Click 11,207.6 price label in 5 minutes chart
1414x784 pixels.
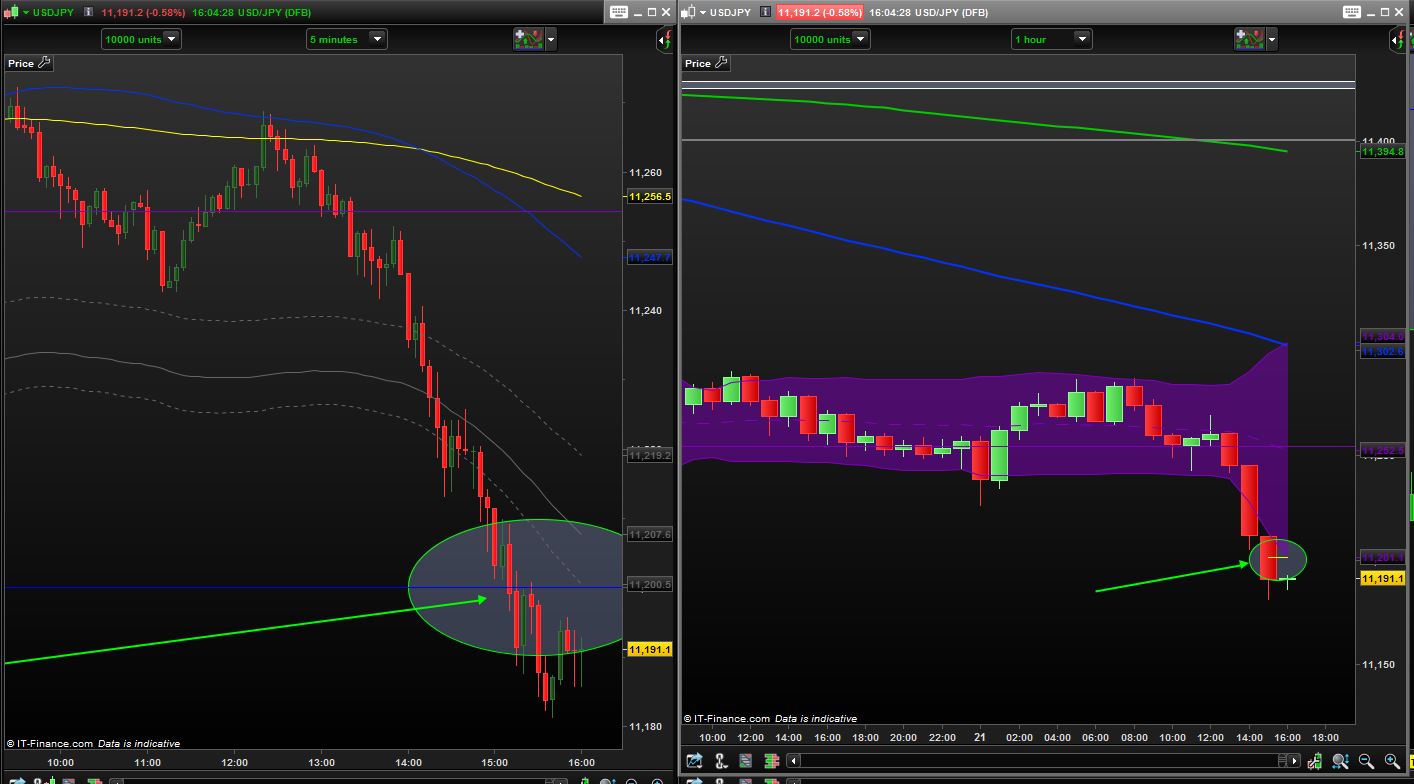[x=649, y=535]
